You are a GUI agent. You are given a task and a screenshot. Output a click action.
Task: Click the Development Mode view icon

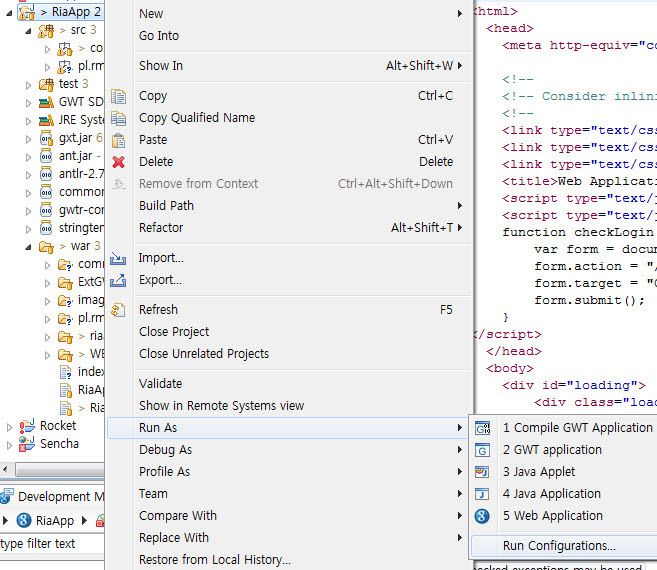pyautogui.click(x=7, y=496)
